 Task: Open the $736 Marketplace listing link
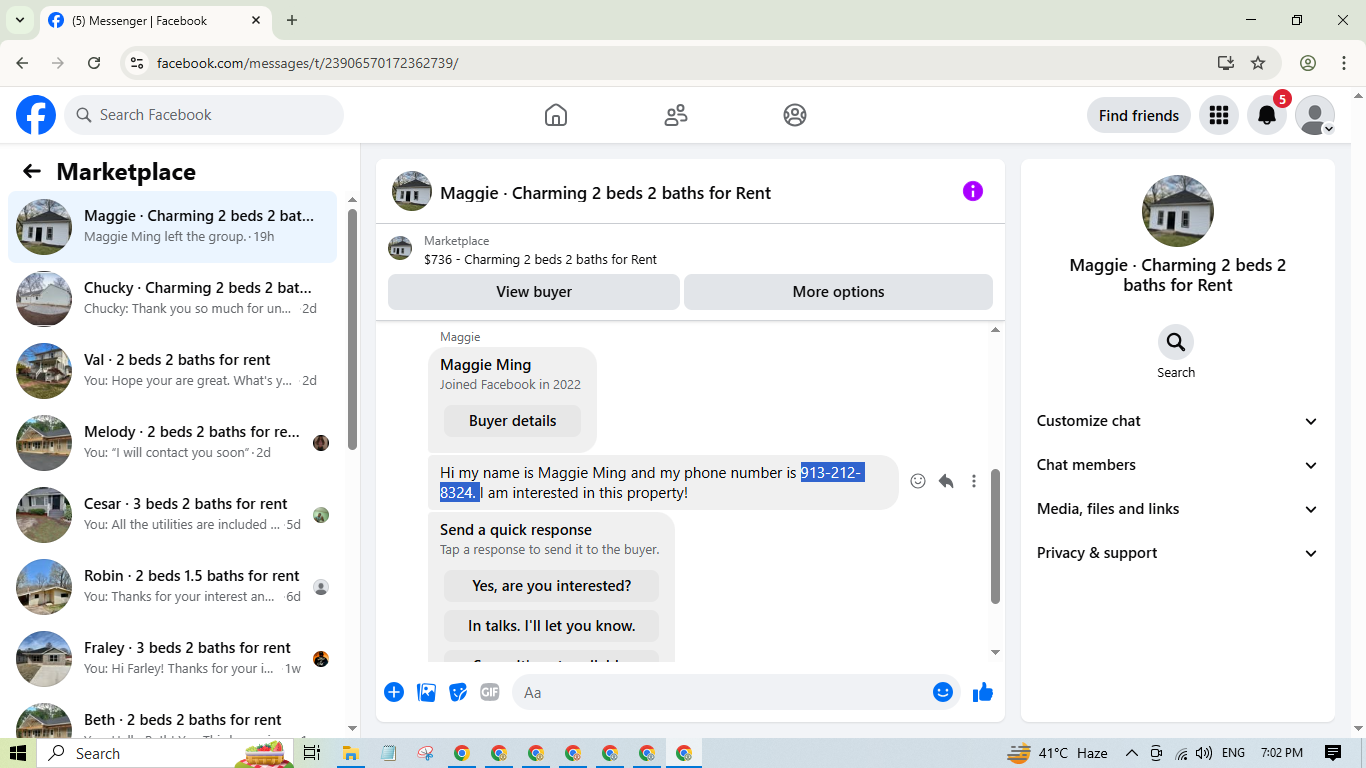[540, 259]
